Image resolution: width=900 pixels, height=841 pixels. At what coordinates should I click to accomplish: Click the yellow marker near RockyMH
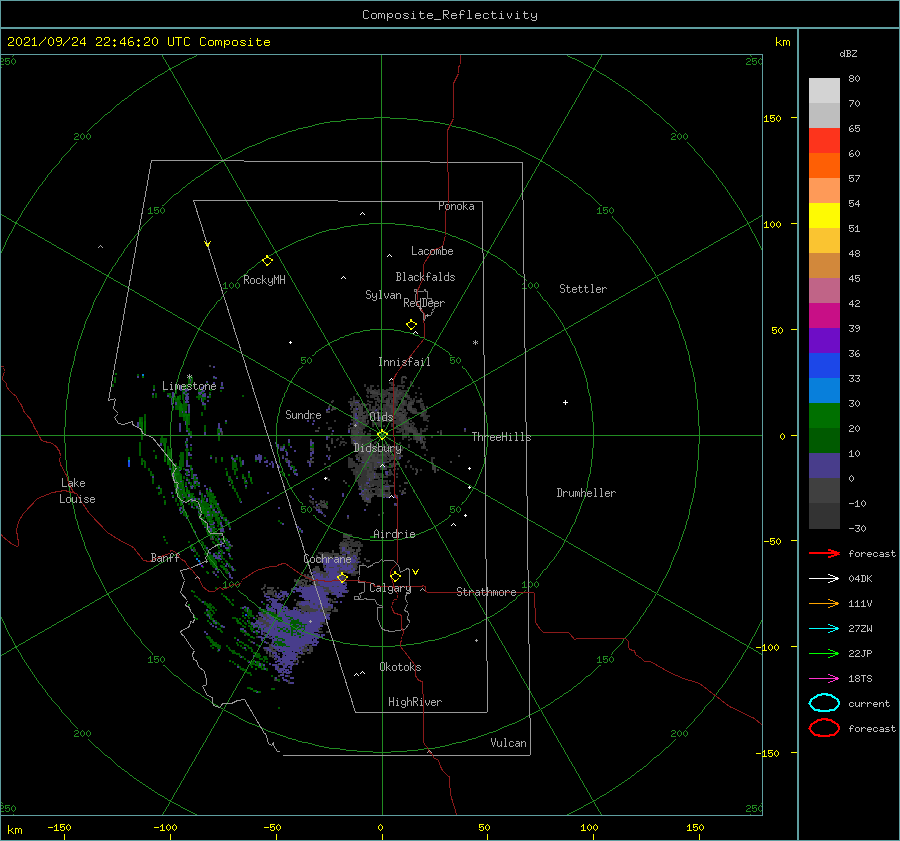coord(267,261)
